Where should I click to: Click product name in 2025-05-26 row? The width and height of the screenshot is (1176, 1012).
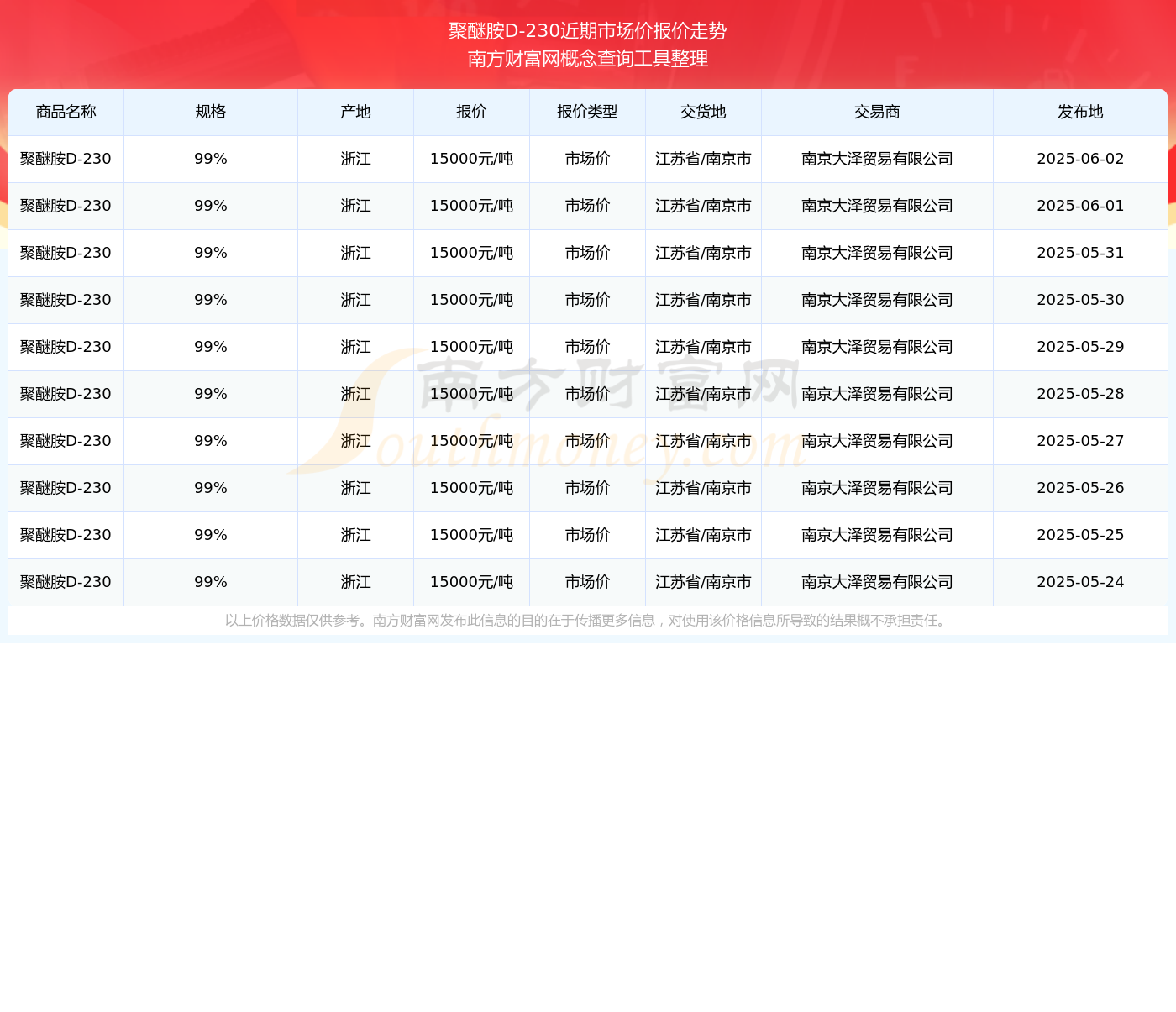[x=66, y=488]
